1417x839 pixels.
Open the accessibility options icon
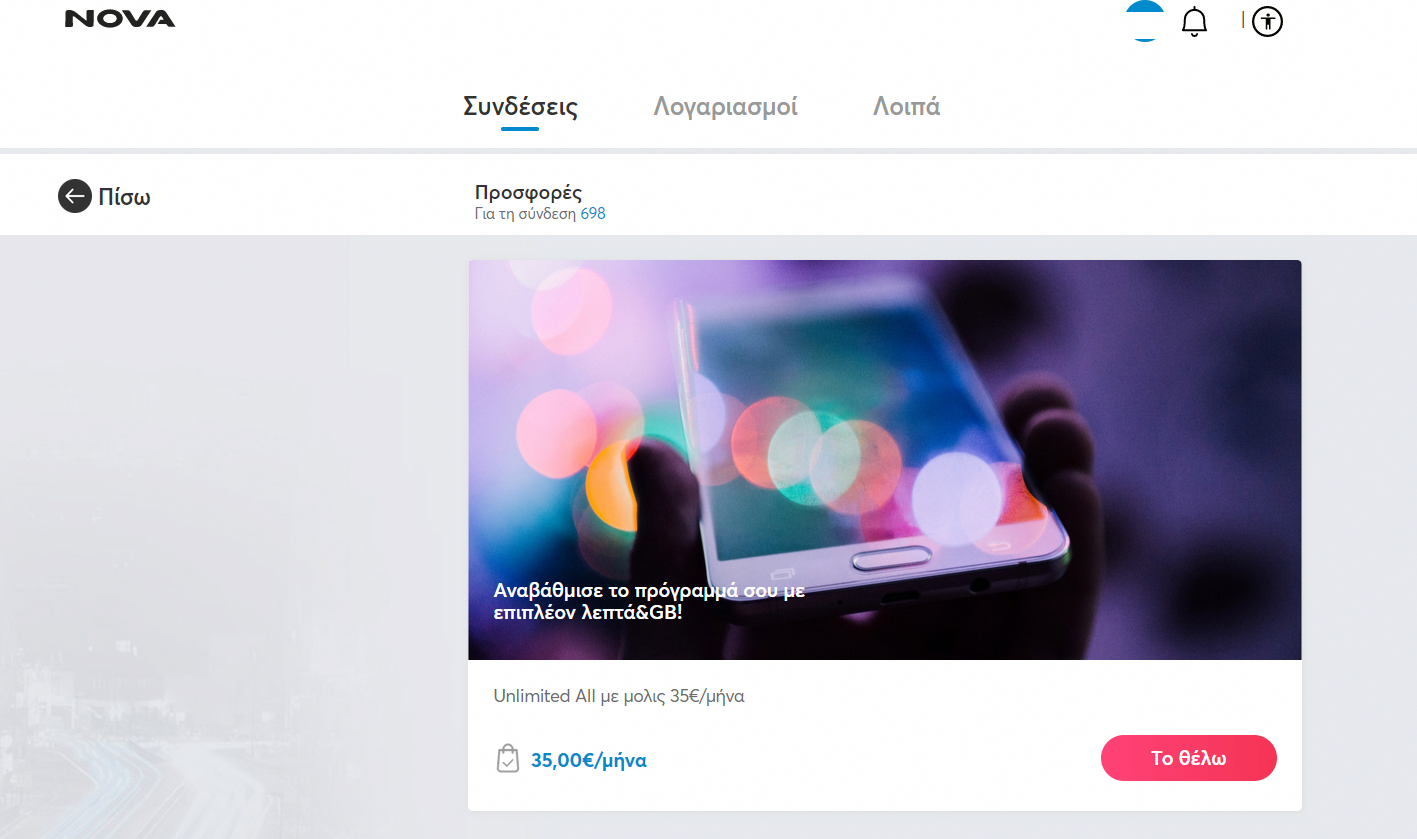pyautogui.click(x=1267, y=21)
